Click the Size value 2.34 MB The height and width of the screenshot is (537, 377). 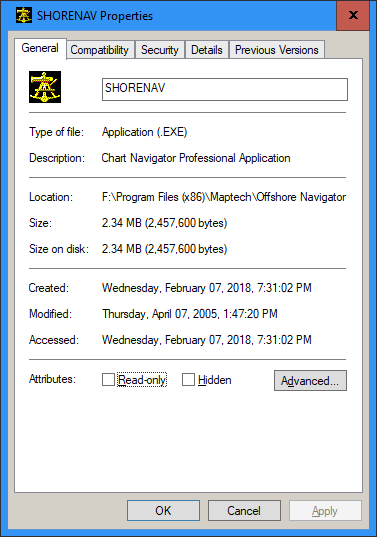(164, 223)
